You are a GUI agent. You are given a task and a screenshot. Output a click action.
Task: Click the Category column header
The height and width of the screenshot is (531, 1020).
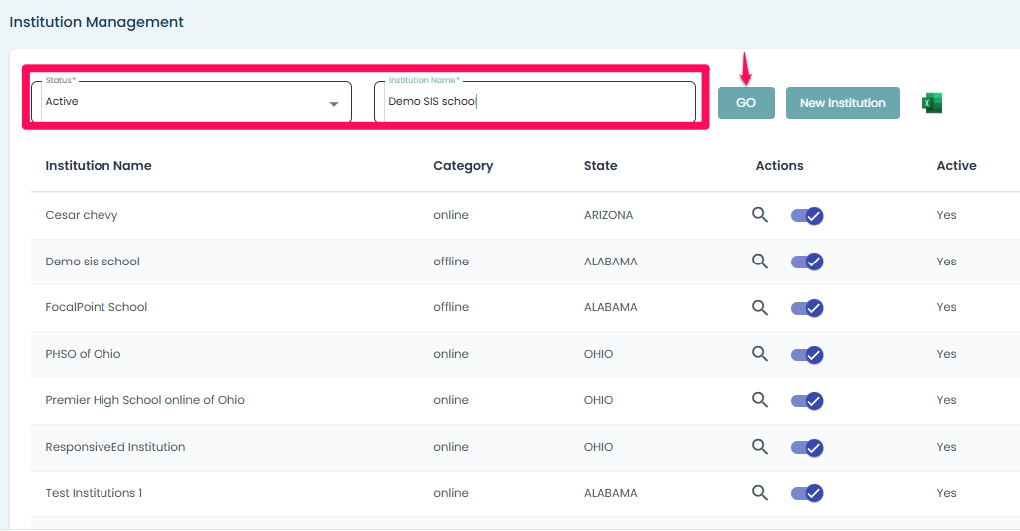[x=463, y=166]
